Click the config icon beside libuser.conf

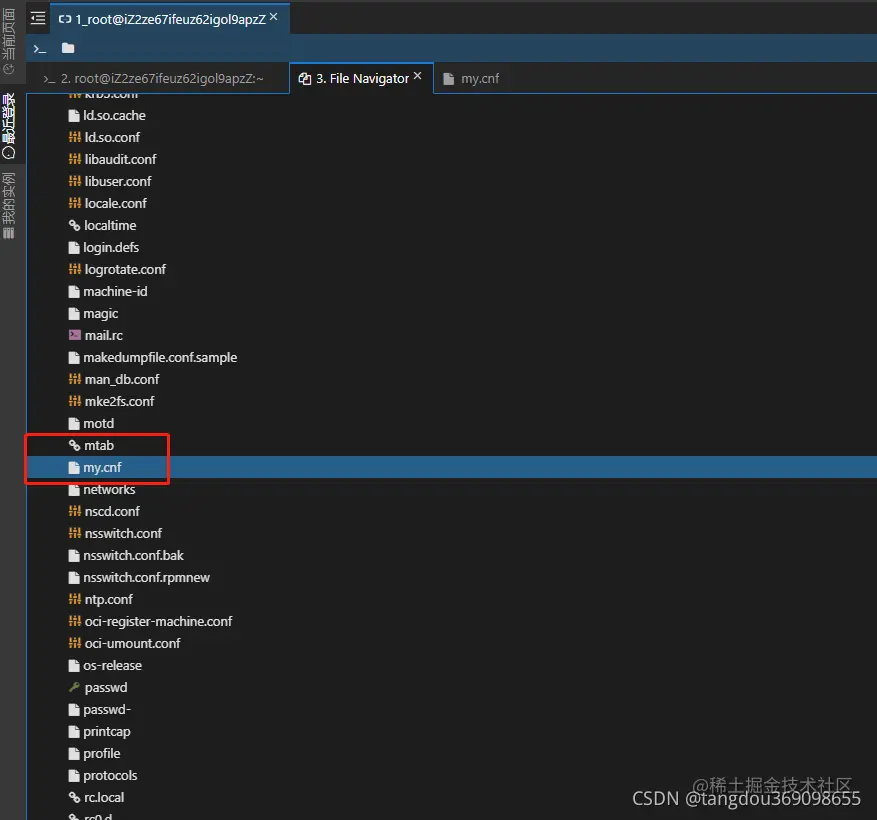click(x=74, y=181)
